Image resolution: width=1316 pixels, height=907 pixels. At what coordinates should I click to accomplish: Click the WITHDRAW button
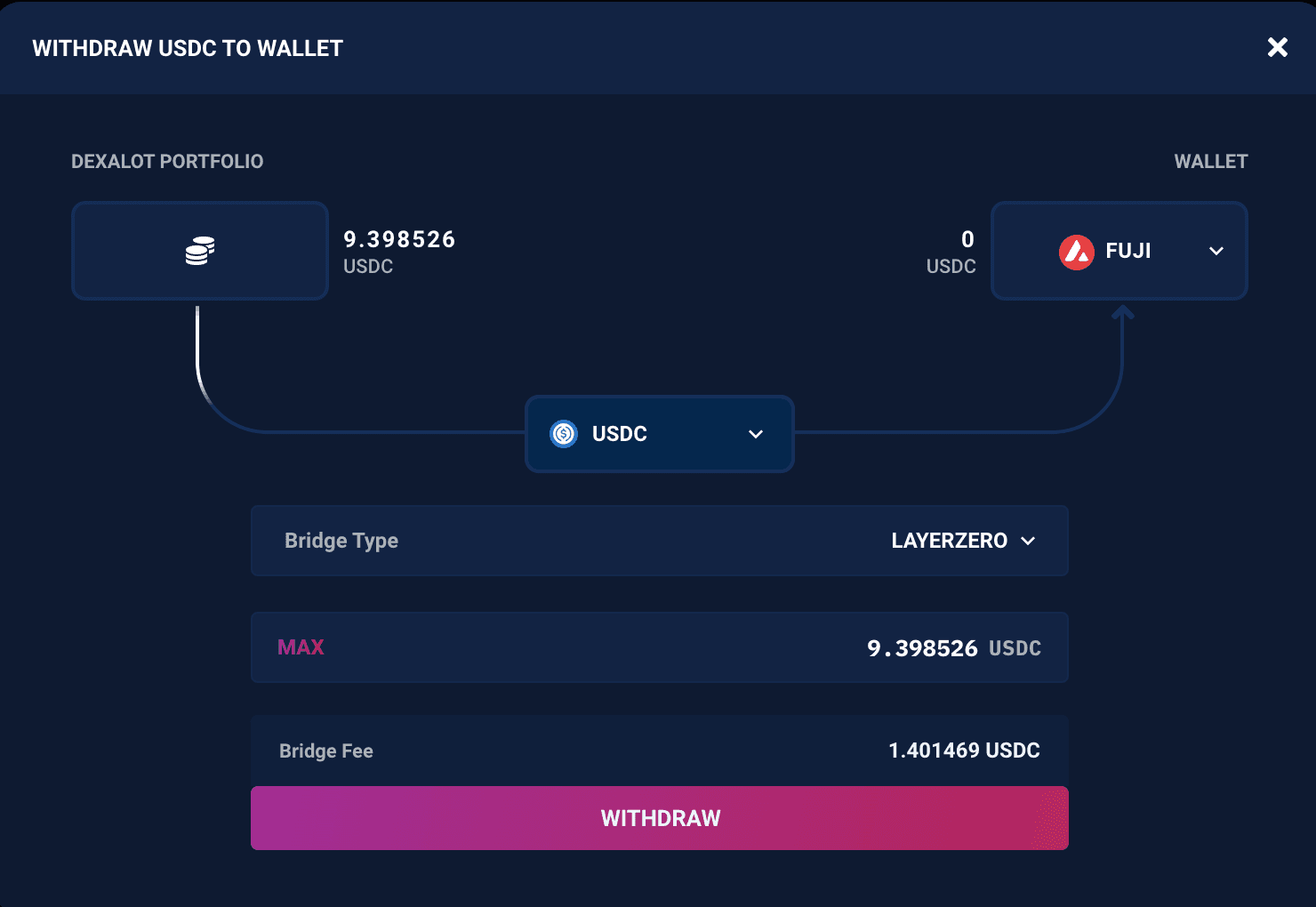(659, 818)
